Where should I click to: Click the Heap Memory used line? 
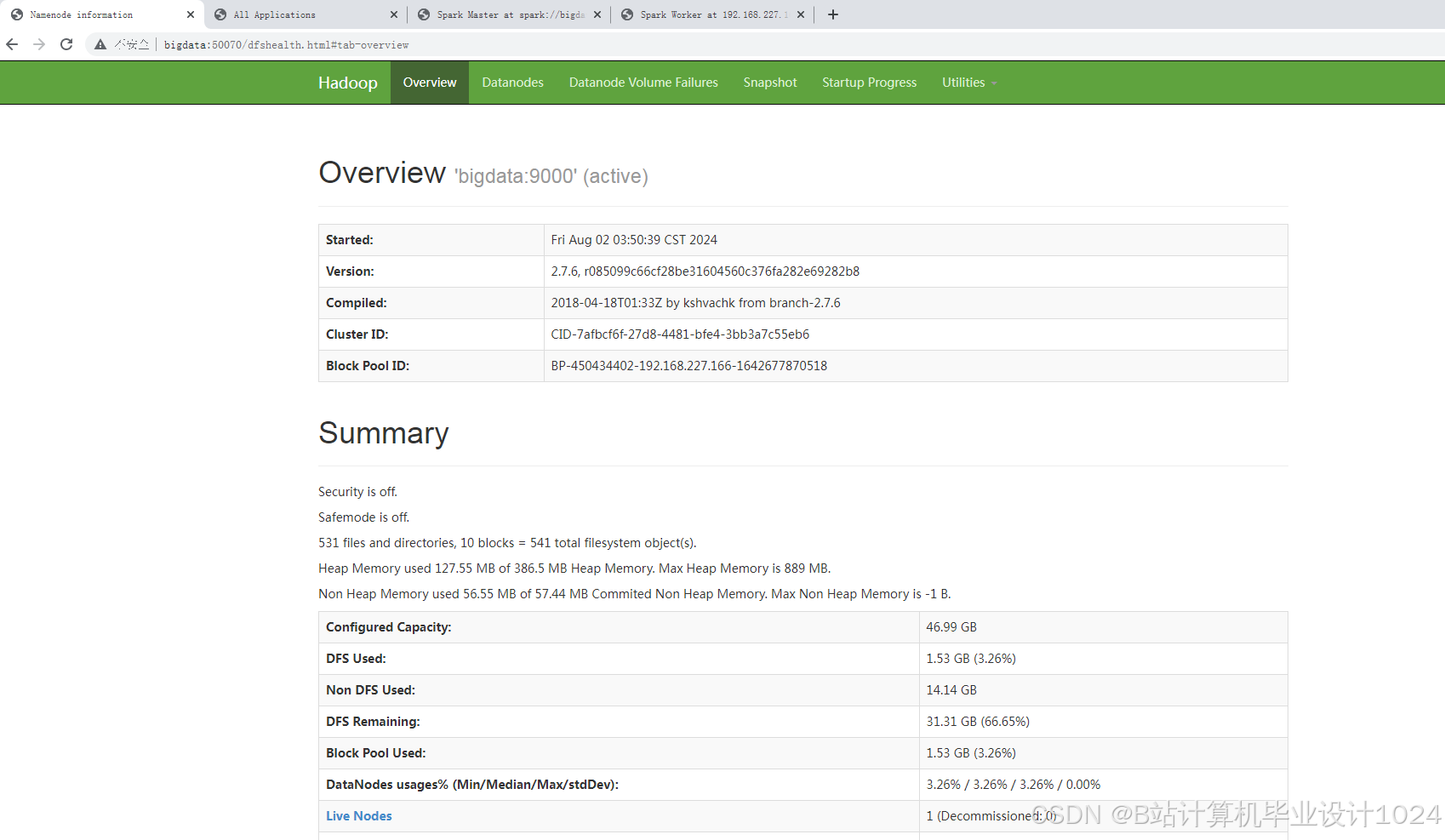(574, 569)
